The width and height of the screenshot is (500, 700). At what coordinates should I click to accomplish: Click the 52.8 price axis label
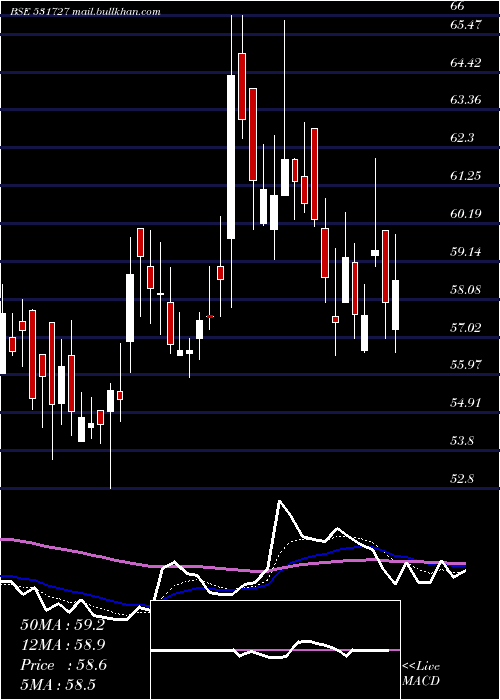(x=462, y=479)
